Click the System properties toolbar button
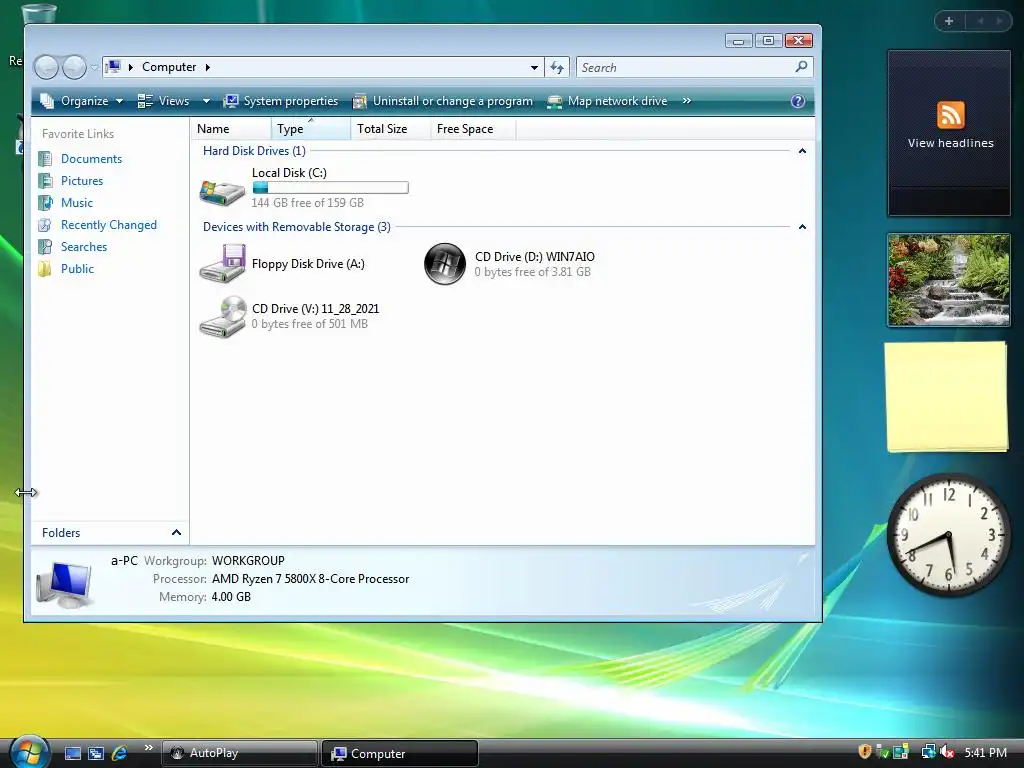This screenshot has height=768, width=1024. [281, 101]
